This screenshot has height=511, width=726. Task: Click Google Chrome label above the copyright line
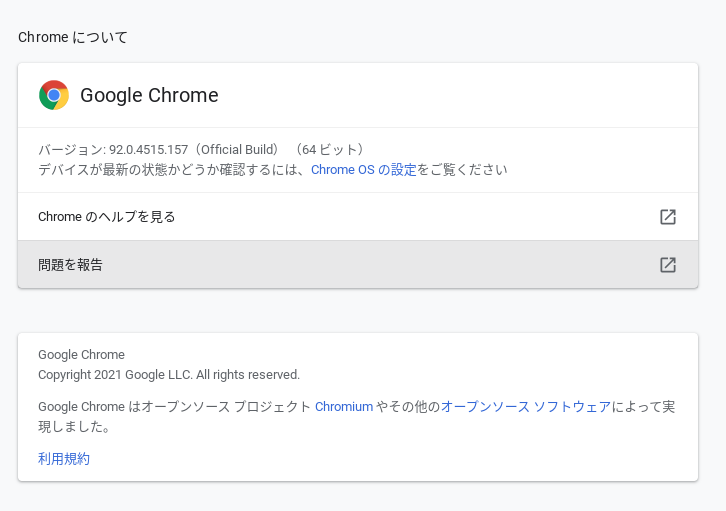tap(81, 355)
